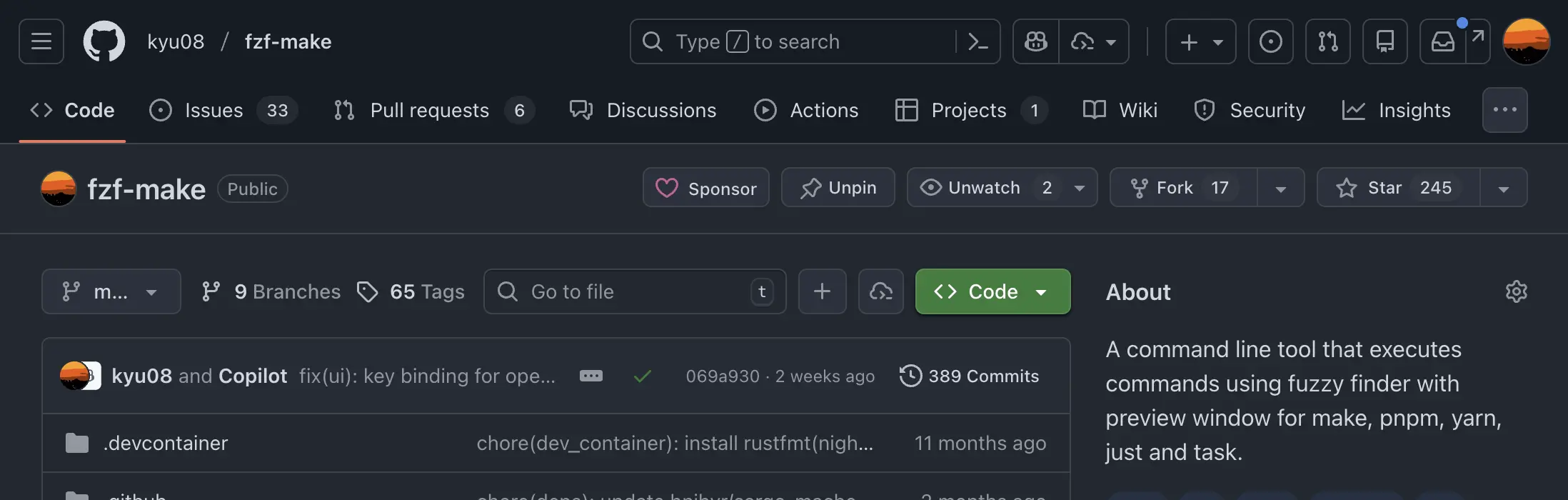Expand the Fork options dropdown arrow
The width and height of the screenshot is (1568, 500).
click(1281, 188)
